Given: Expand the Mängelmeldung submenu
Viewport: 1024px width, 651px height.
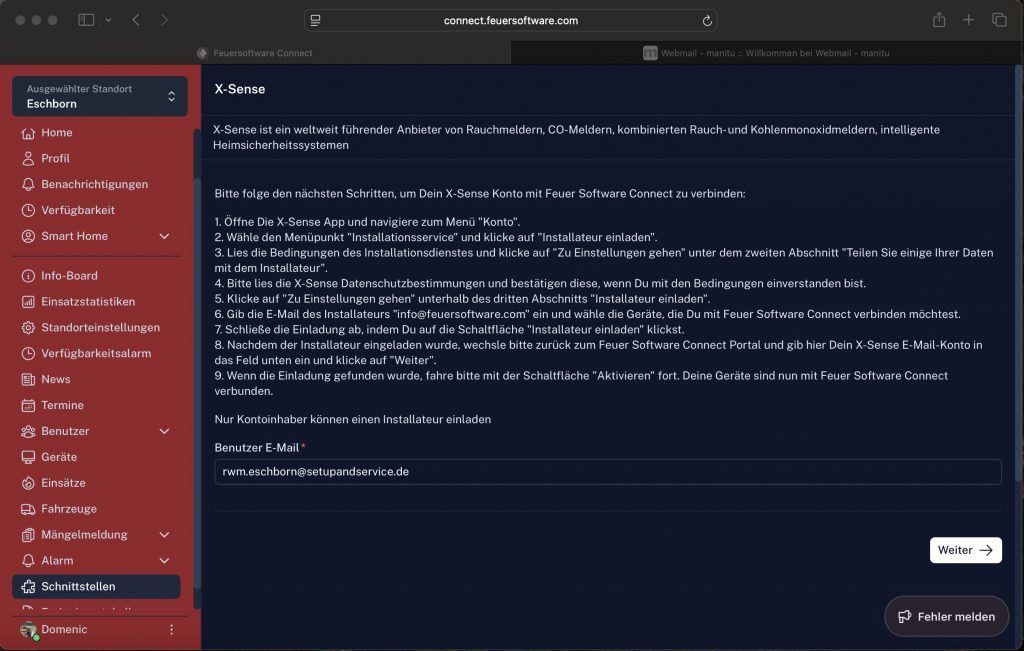Looking at the screenshot, I should 164,535.
